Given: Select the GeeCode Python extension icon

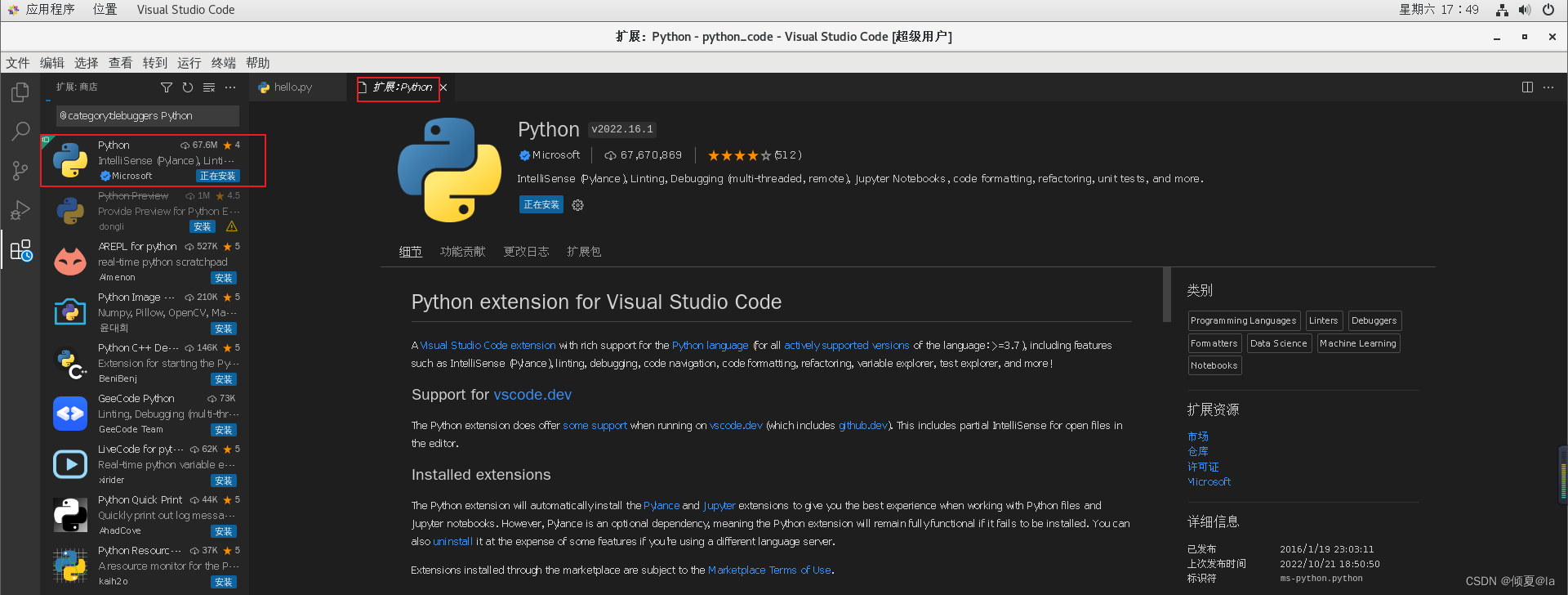Looking at the screenshot, I should (x=70, y=414).
